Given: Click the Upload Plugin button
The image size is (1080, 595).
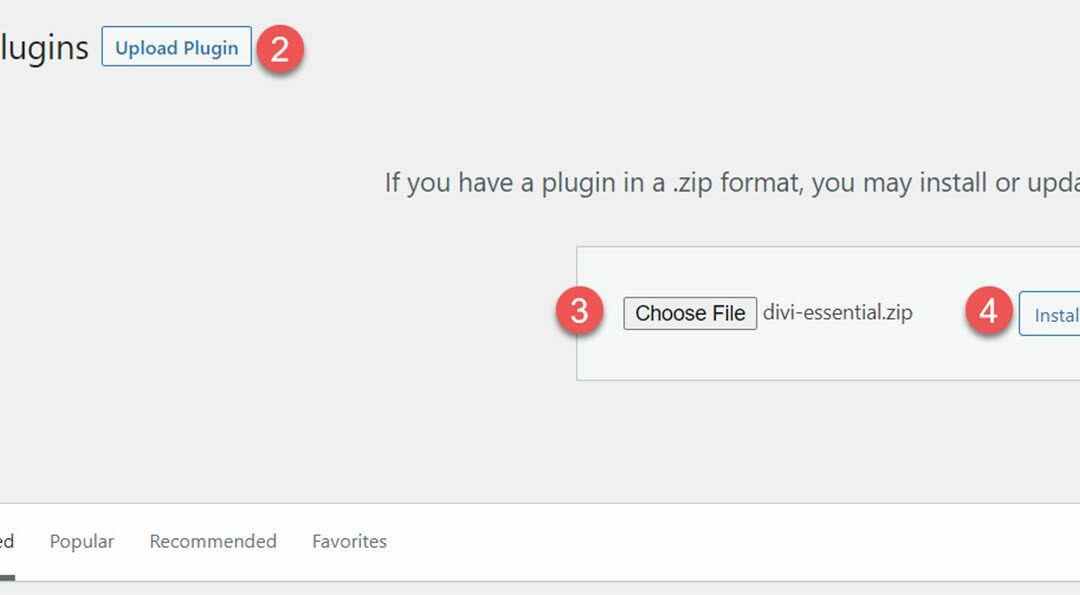Looking at the screenshot, I should tap(176, 48).
